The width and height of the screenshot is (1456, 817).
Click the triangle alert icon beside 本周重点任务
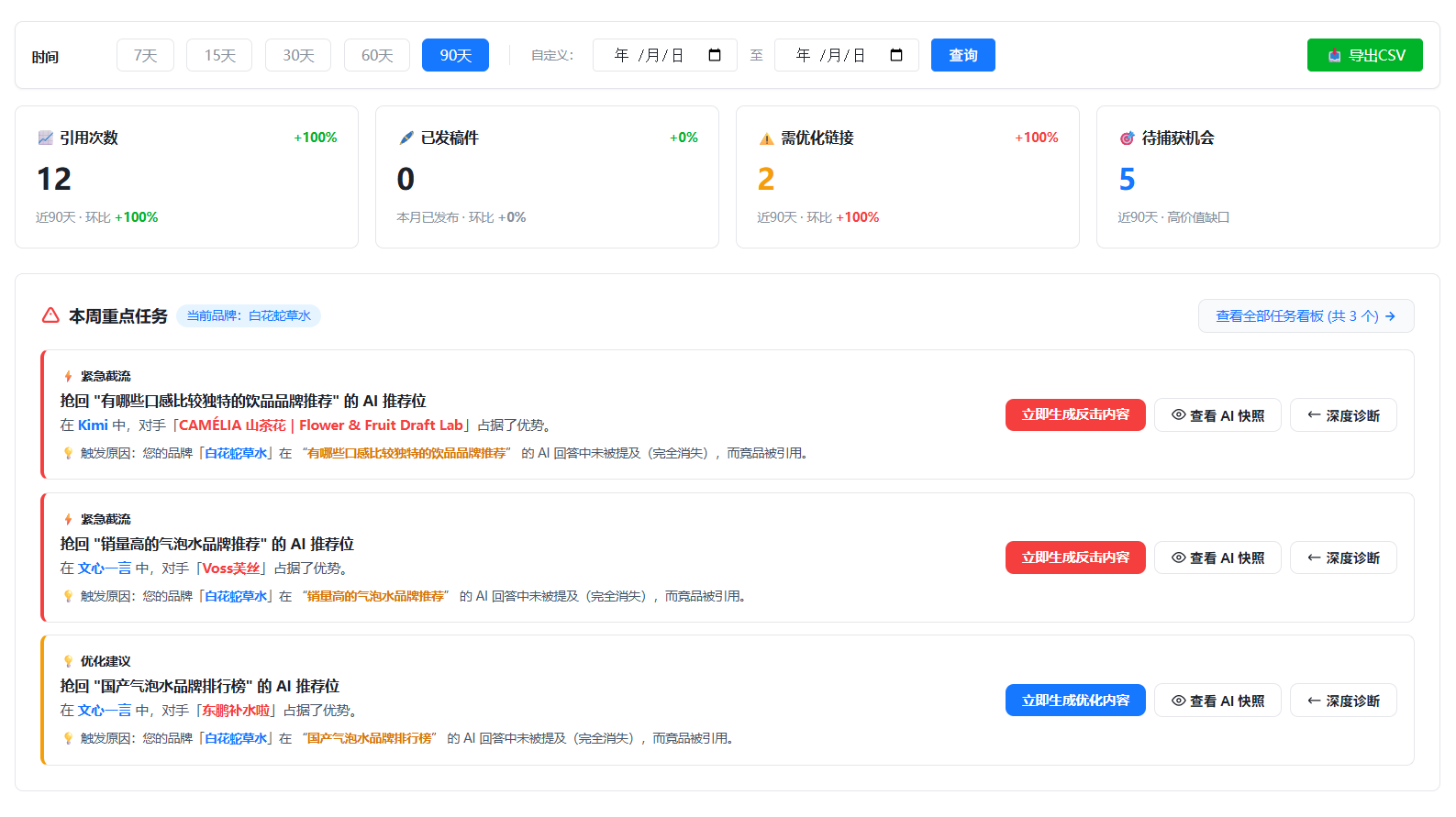coord(50,315)
